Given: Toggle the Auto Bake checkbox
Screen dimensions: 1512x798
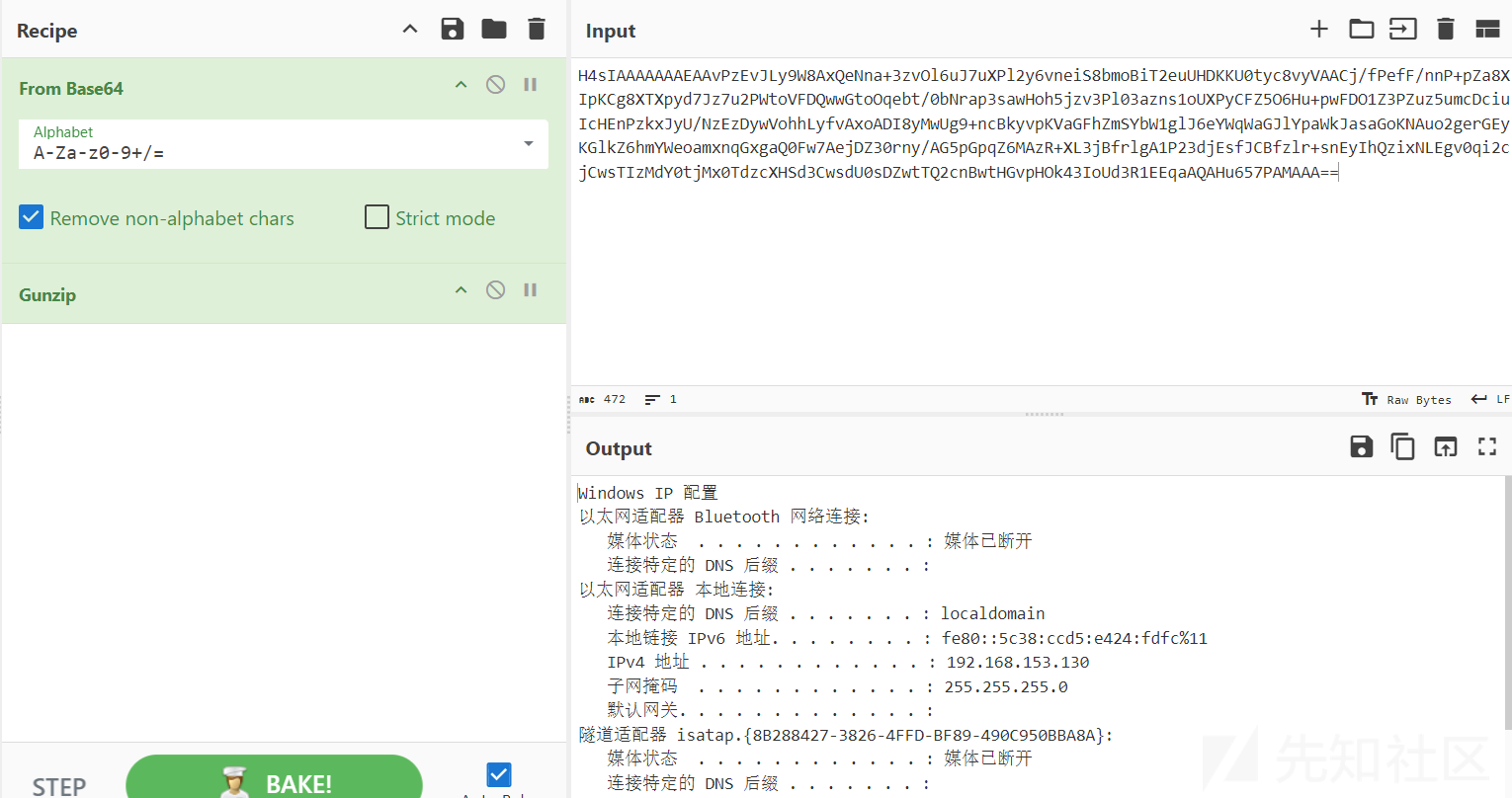Looking at the screenshot, I should (499, 775).
